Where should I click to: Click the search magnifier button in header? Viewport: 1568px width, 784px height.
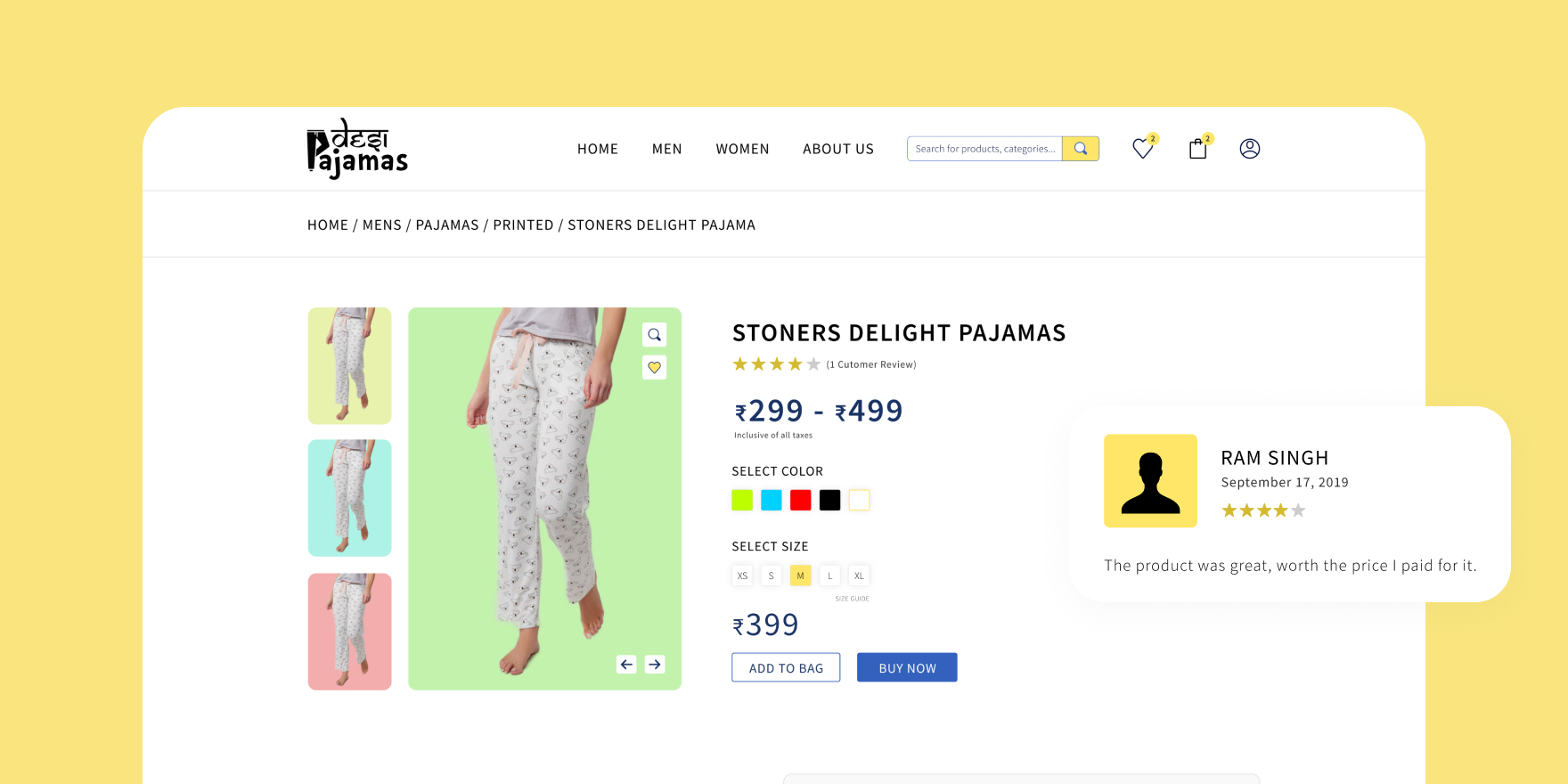click(x=1081, y=149)
